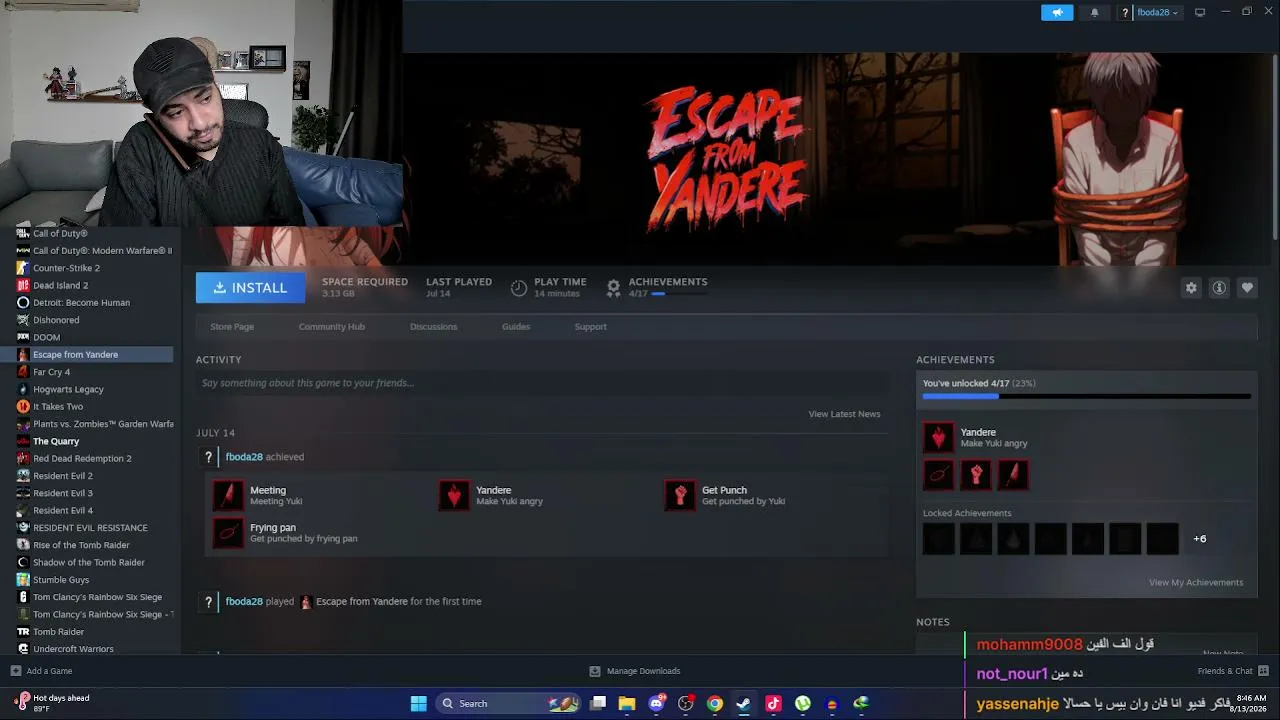Select Dead Island 2 in library

(x=60, y=285)
